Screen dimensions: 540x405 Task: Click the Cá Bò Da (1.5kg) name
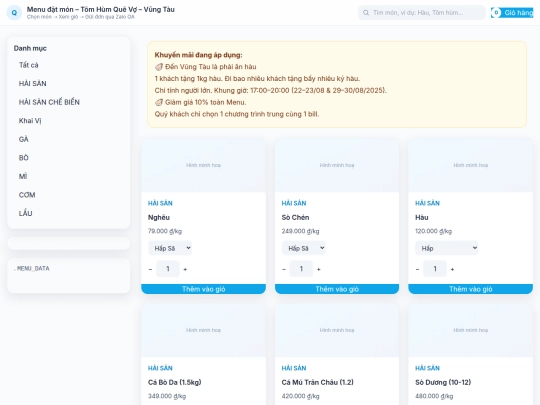pyautogui.click(x=175, y=382)
